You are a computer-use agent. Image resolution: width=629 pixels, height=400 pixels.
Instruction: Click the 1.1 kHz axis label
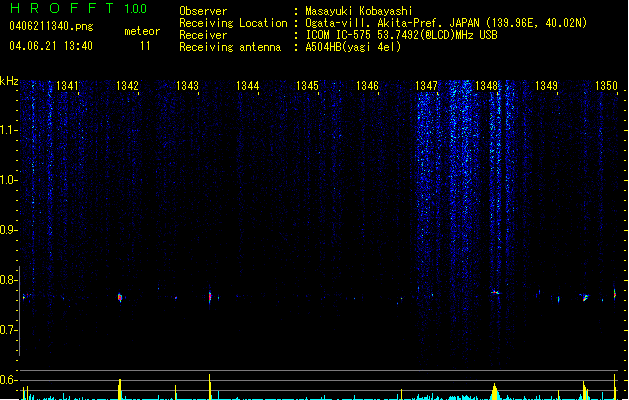pyautogui.click(x=7, y=130)
